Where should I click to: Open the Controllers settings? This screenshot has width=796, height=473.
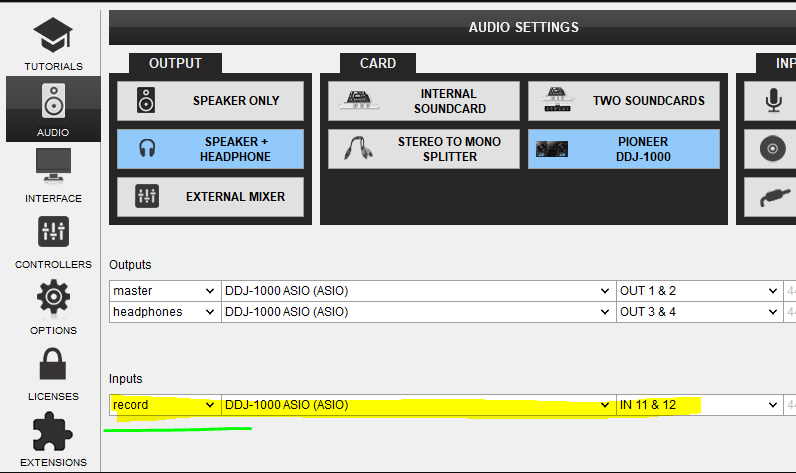pyautogui.click(x=53, y=242)
